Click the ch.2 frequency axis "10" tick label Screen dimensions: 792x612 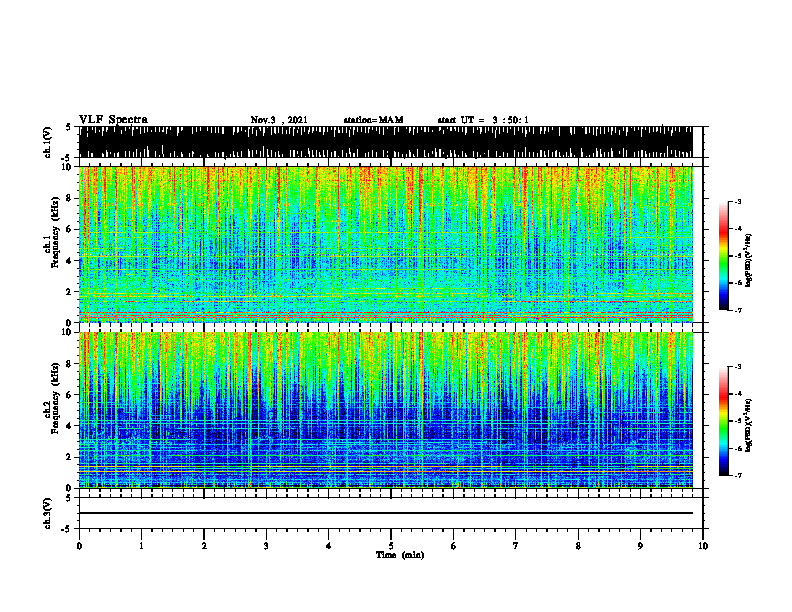[x=68, y=332]
